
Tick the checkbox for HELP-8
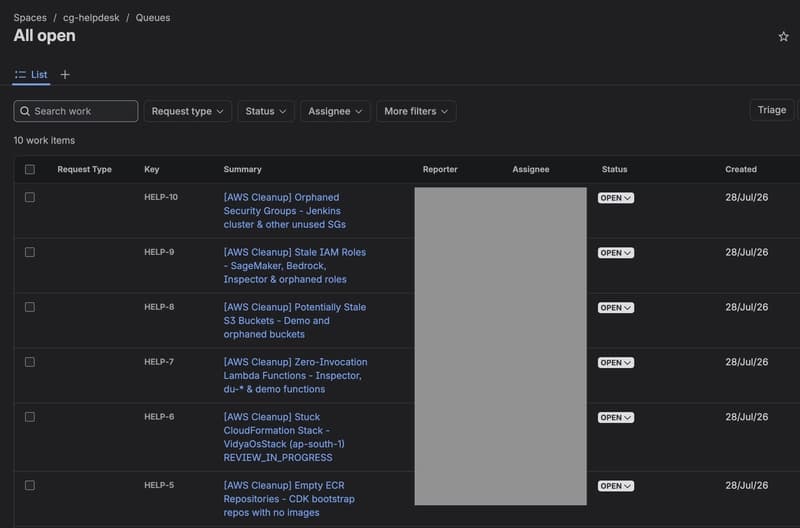(30, 307)
